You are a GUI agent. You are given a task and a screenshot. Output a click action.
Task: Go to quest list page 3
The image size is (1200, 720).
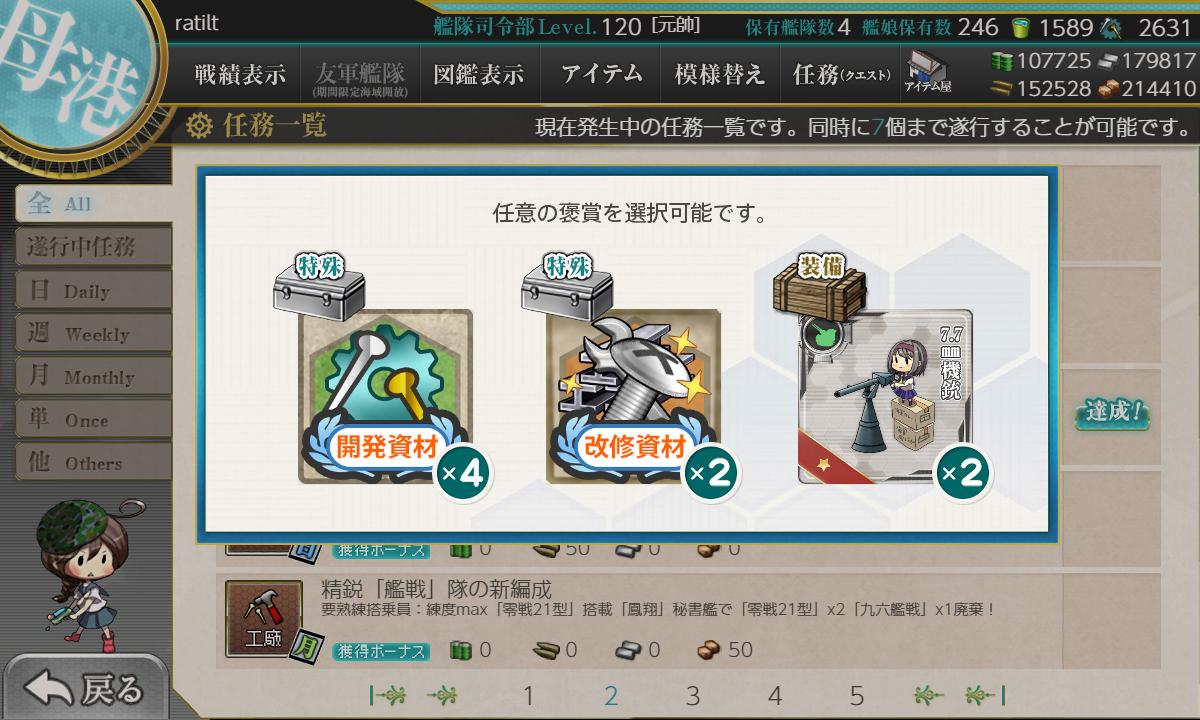pyautogui.click(x=693, y=696)
